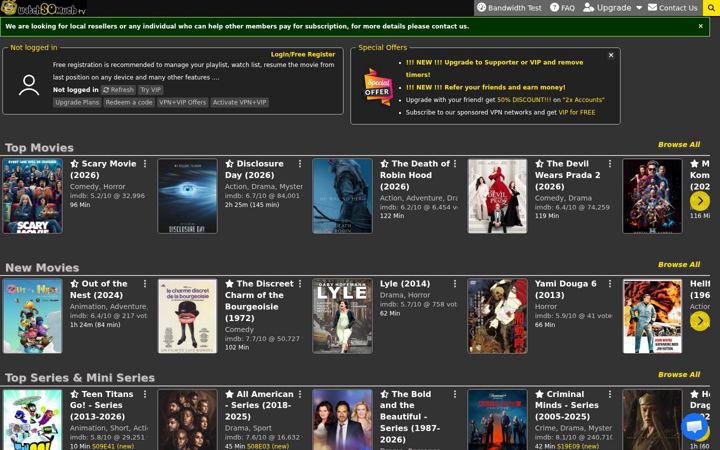The width and height of the screenshot is (720, 450).
Task: Dismiss the green reseller notice banner
Action: click(x=700, y=26)
